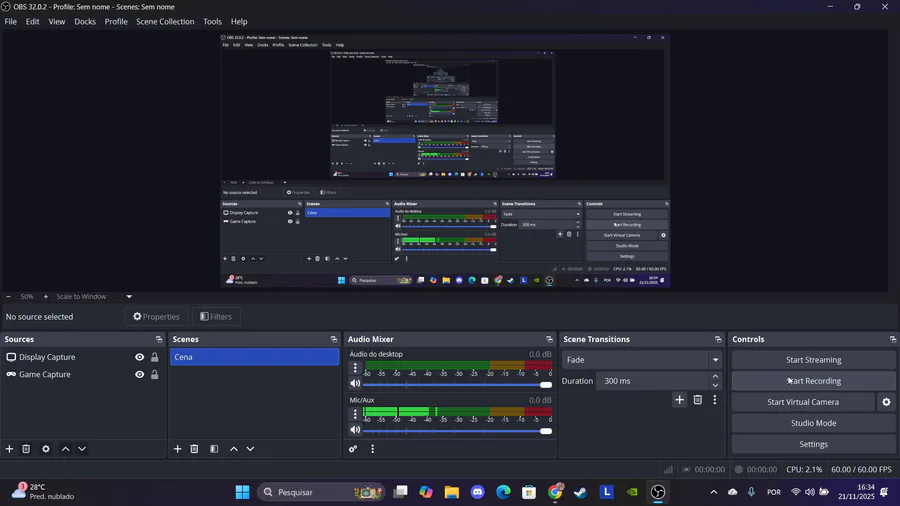Image resolution: width=900 pixels, height=506 pixels.
Task: Pop out the Scenes dock
Action: click(x=333, y=339)
